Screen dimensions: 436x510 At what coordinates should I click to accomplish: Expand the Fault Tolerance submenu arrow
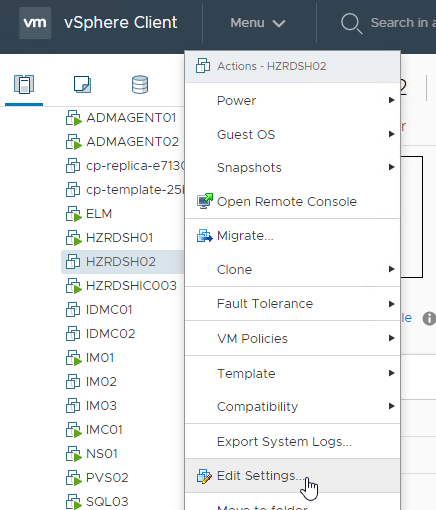[x=392, y=304]
